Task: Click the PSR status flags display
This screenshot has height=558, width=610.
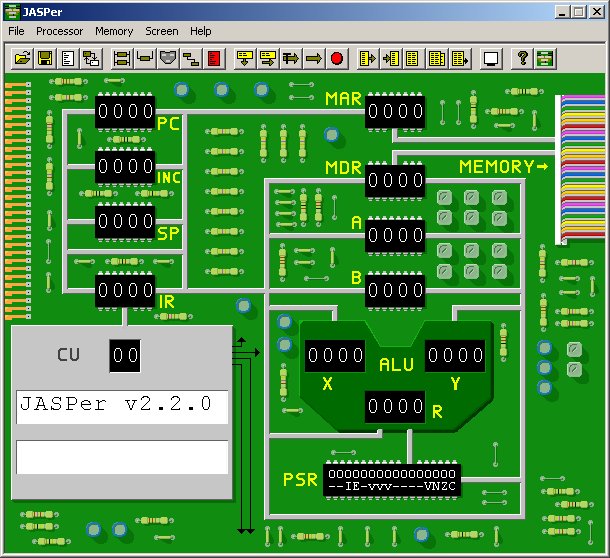Action: 392,480
